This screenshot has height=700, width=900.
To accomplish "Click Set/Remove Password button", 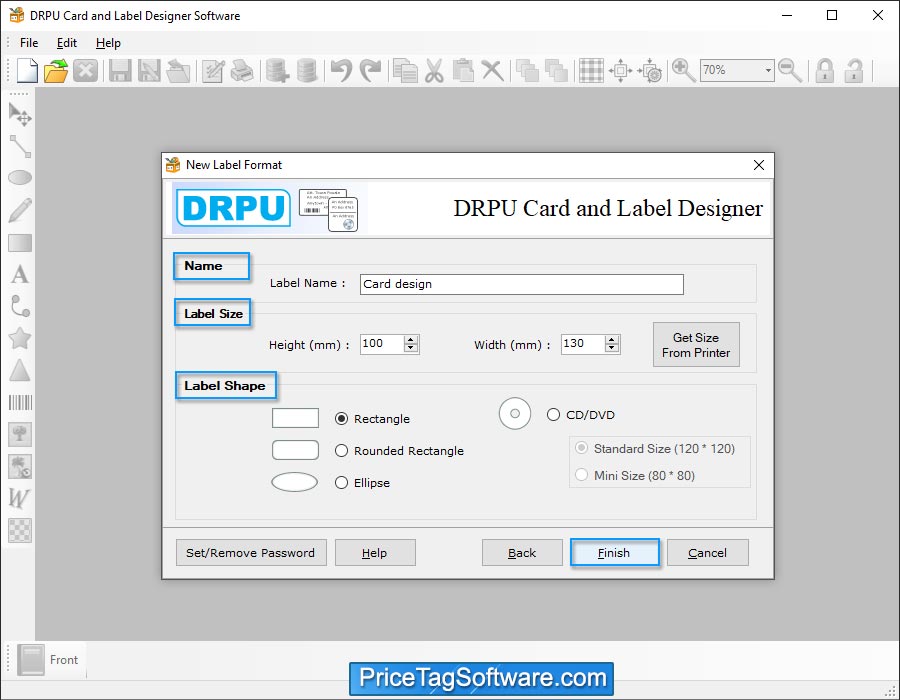I will (251, 553).
